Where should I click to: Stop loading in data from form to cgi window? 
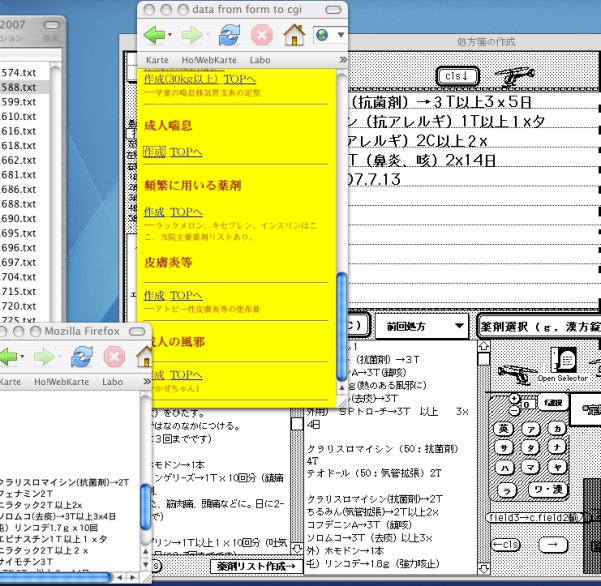coord(262,35)
